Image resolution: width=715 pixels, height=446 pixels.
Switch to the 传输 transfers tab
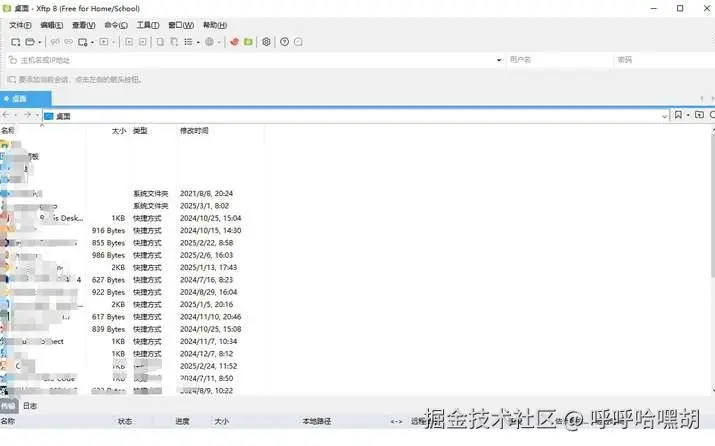8,405
